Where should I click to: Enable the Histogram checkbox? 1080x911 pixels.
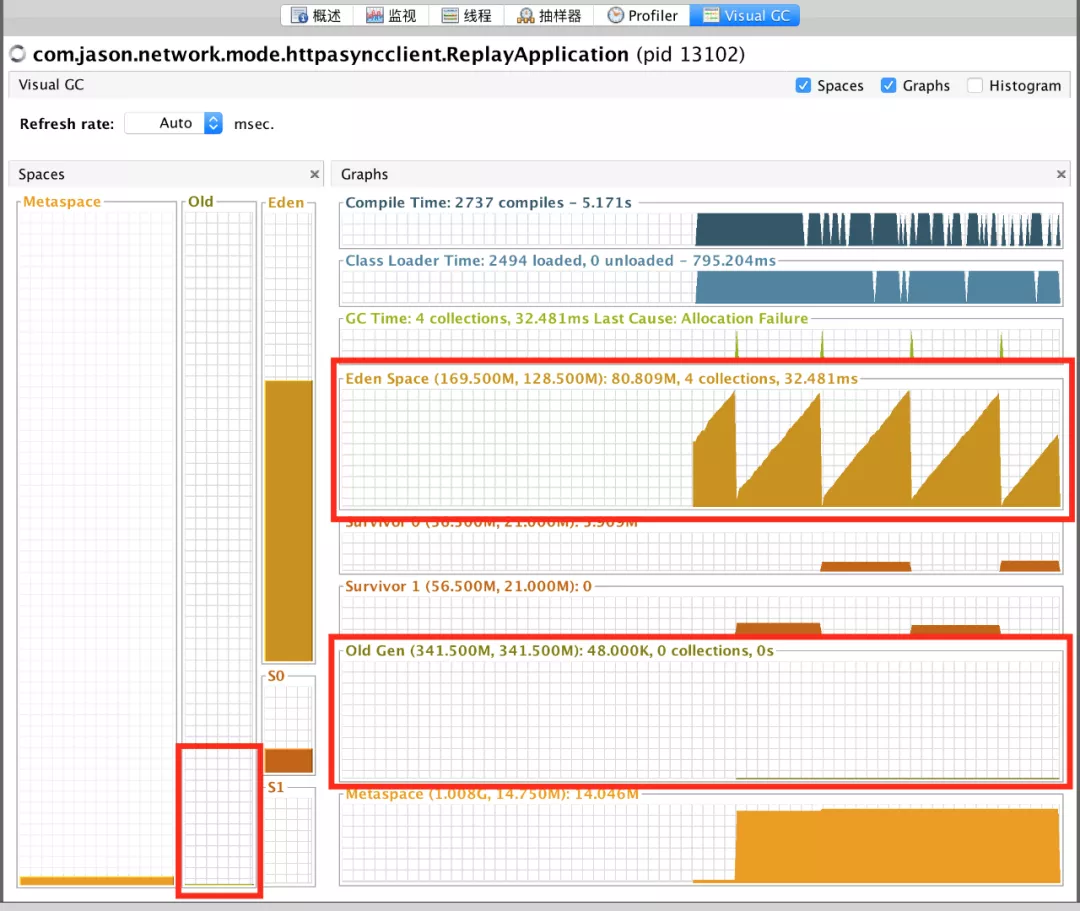click(975, 85)
